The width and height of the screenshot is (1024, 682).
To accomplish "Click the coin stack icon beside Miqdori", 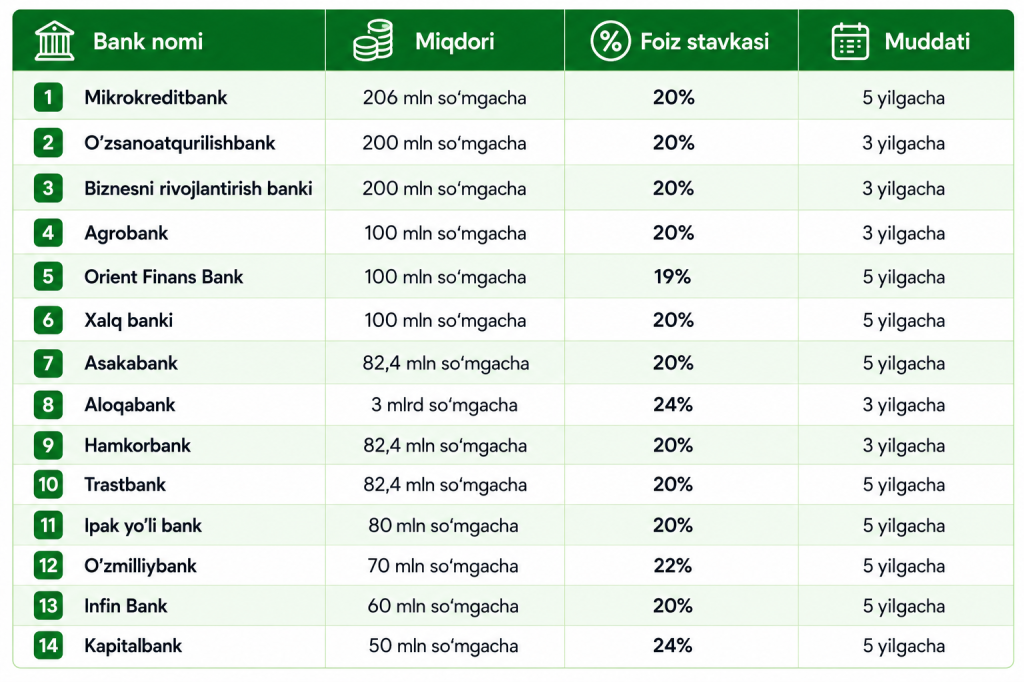I will click(x=373, y=41).
